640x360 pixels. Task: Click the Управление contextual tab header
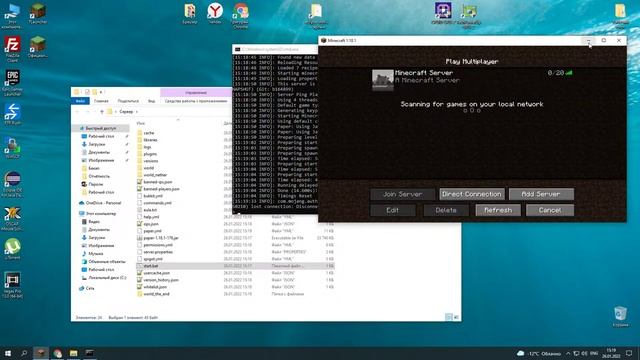pyautogui.click(x=196, y=93)
